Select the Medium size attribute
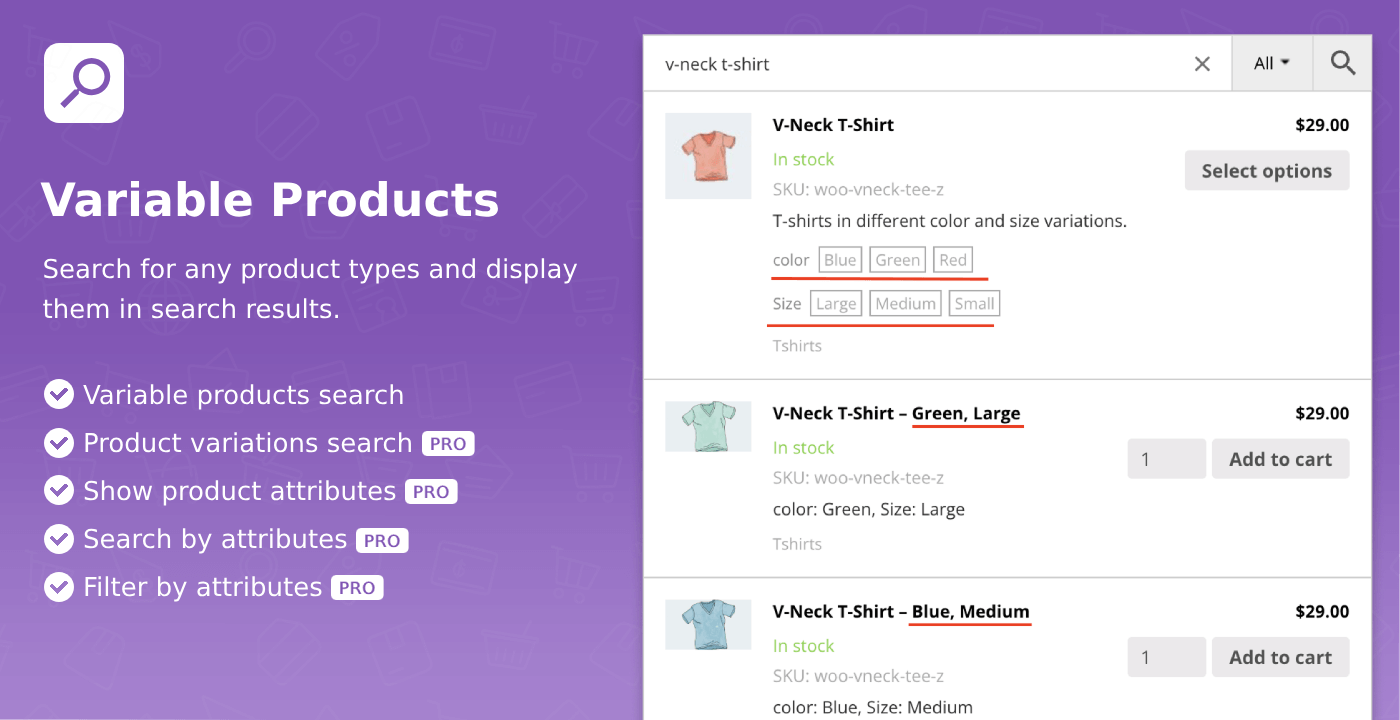 905,304
